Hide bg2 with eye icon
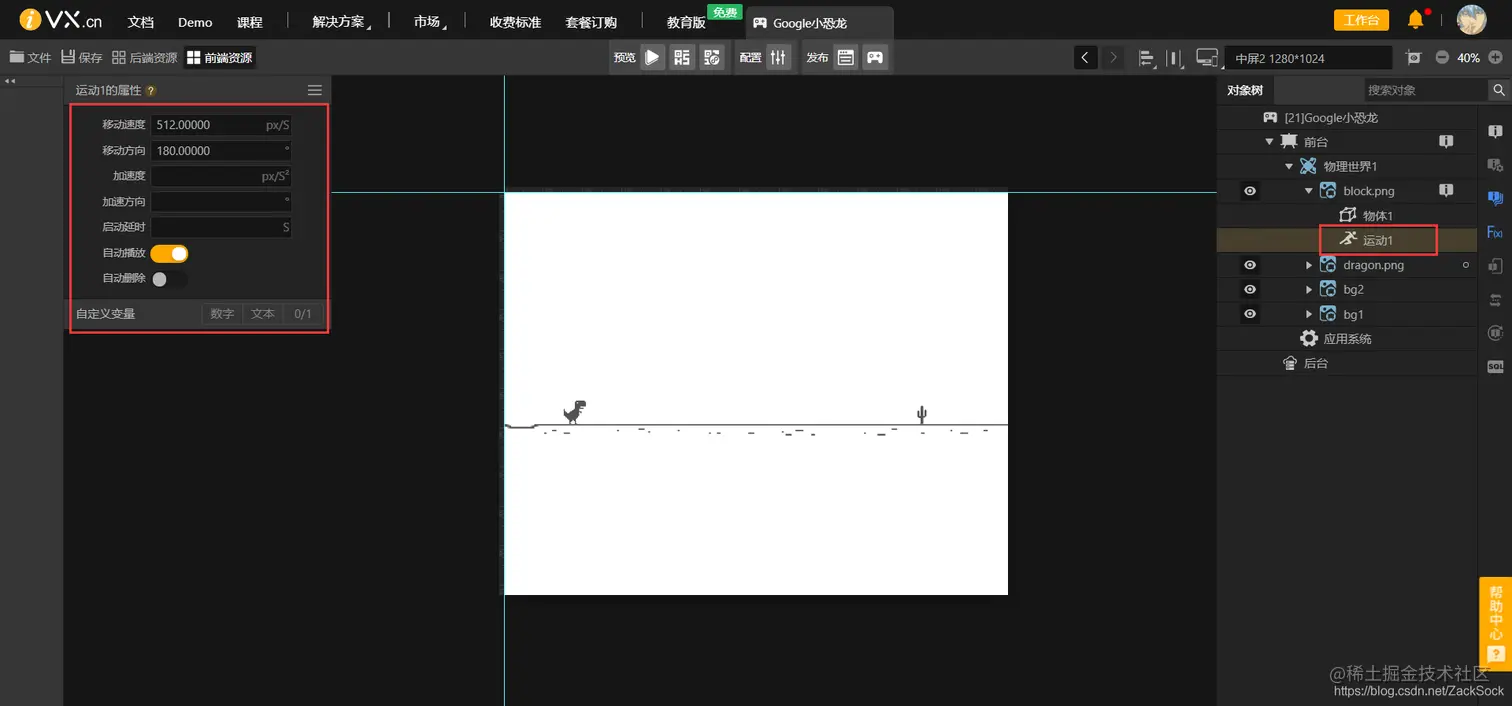This screenshot has width=1512, height=706. click(1250, 289)
